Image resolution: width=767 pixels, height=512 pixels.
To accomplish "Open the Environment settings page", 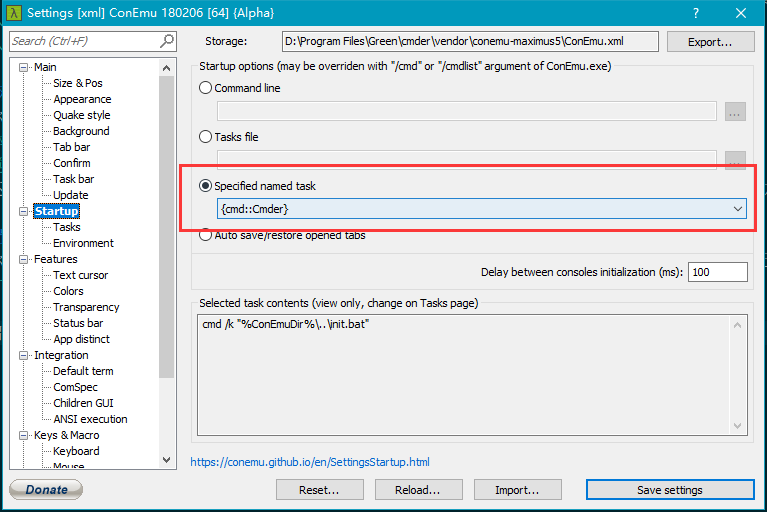I will [x=83, y=243].
